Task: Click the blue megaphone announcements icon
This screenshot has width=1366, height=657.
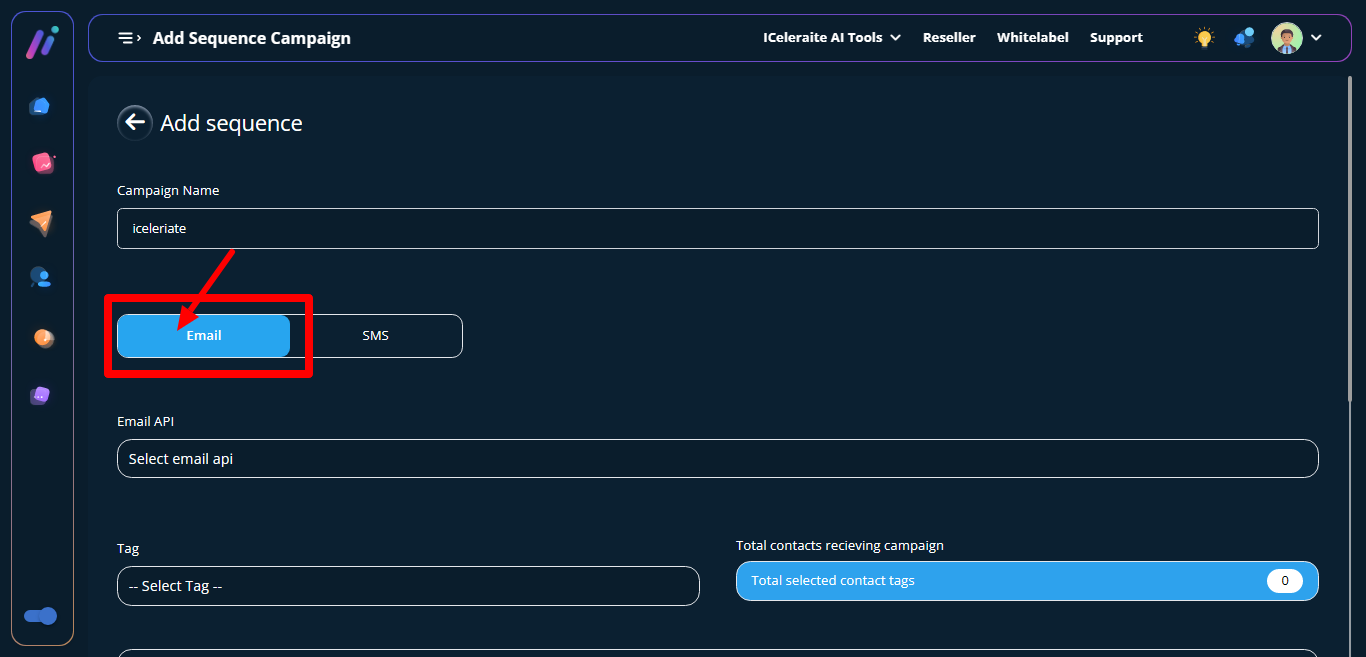Action: pyautogui.click(x=1244, y=38)
